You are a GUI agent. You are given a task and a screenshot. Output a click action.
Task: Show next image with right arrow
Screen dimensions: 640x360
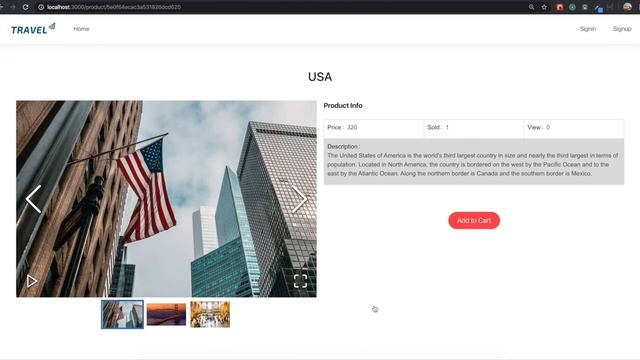pyautogui.click(x=299, y=199)
